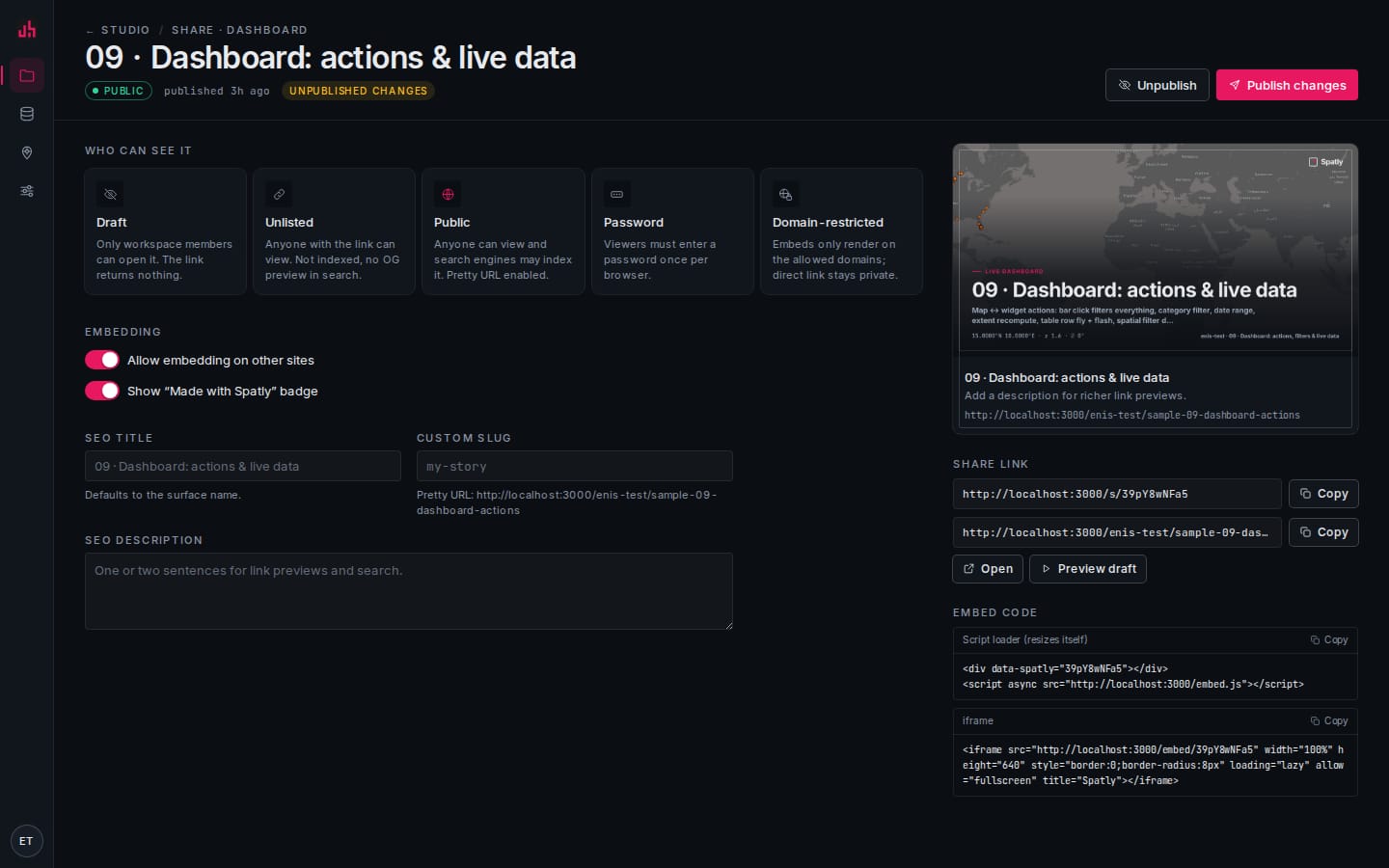Click the UNPUBLISHED CHANGES badge
Screen dimensions: 1389x868
pos(358,91)
